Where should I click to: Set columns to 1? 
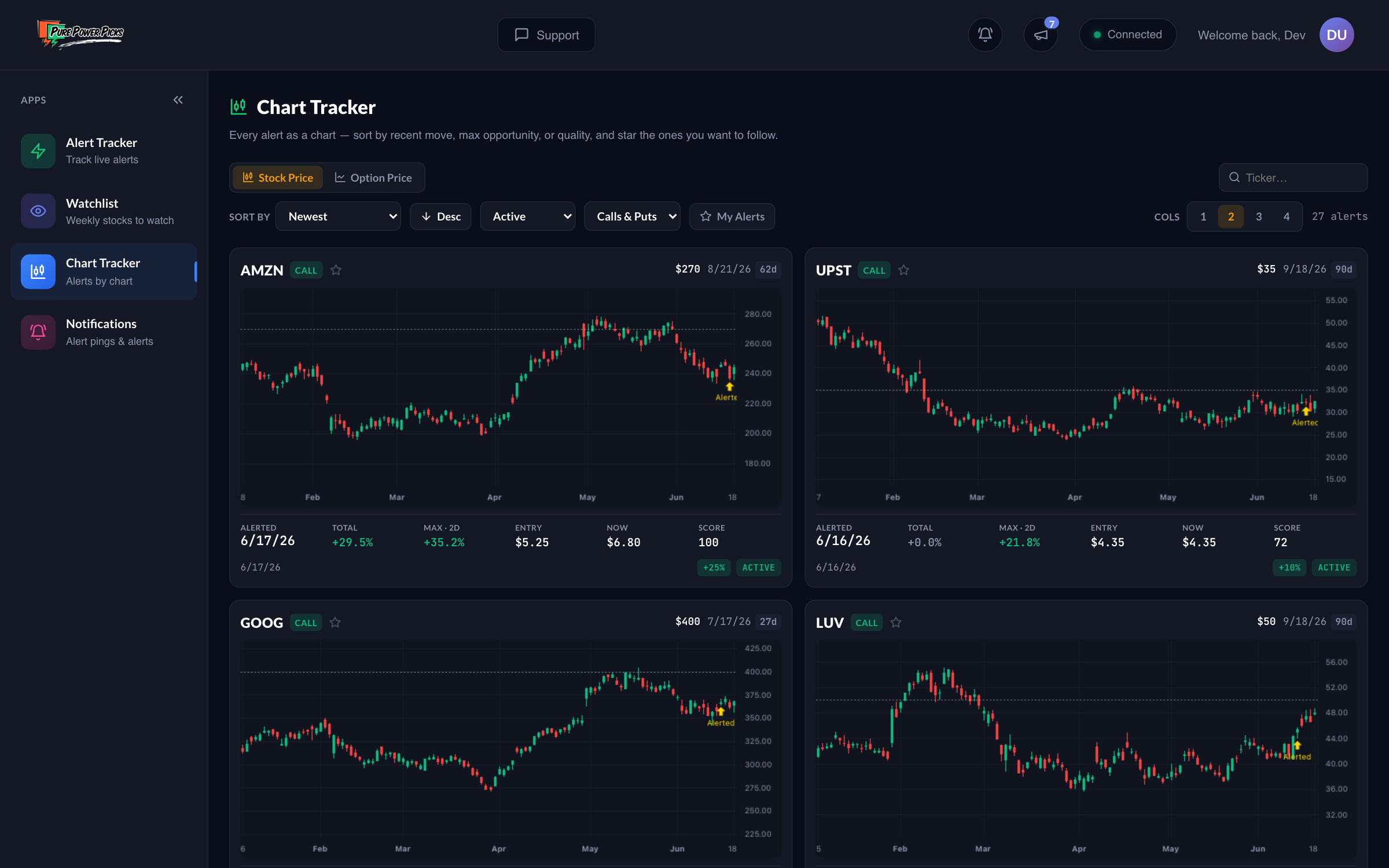click(x=1203, y=216)
